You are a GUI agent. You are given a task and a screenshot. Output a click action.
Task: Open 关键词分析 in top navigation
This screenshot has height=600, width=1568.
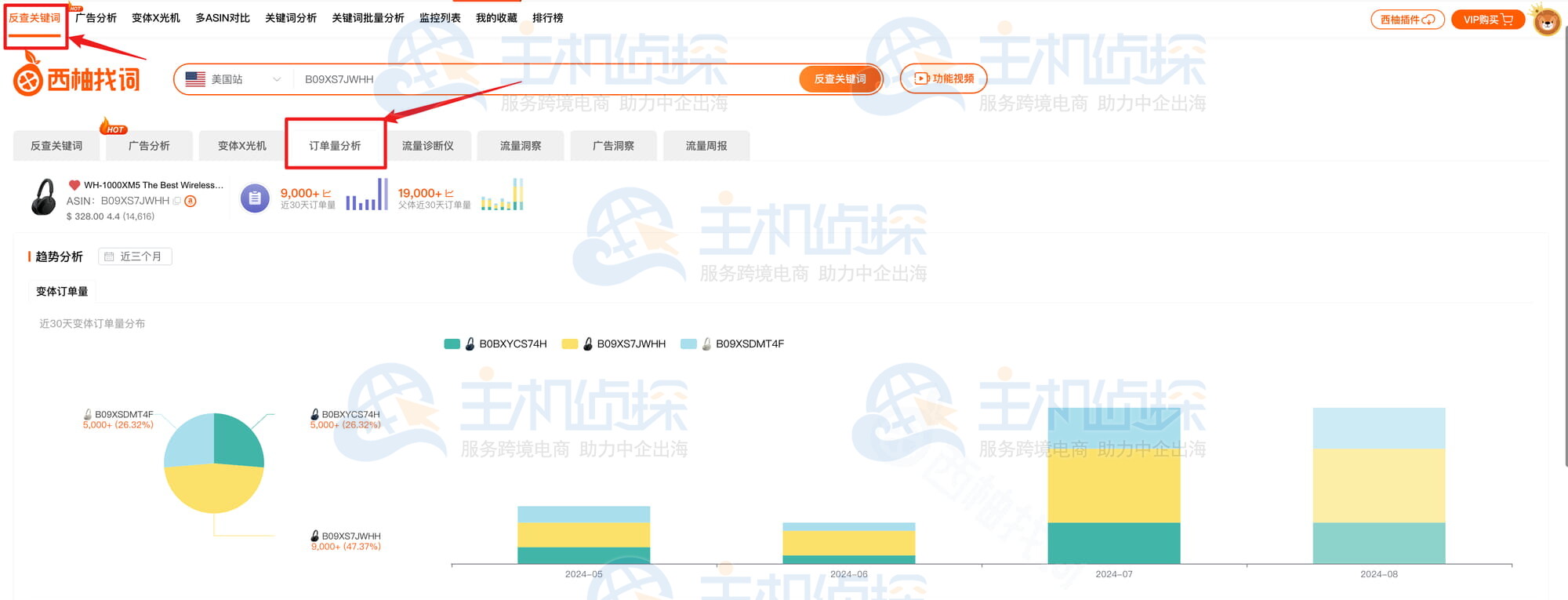point(291,18)
